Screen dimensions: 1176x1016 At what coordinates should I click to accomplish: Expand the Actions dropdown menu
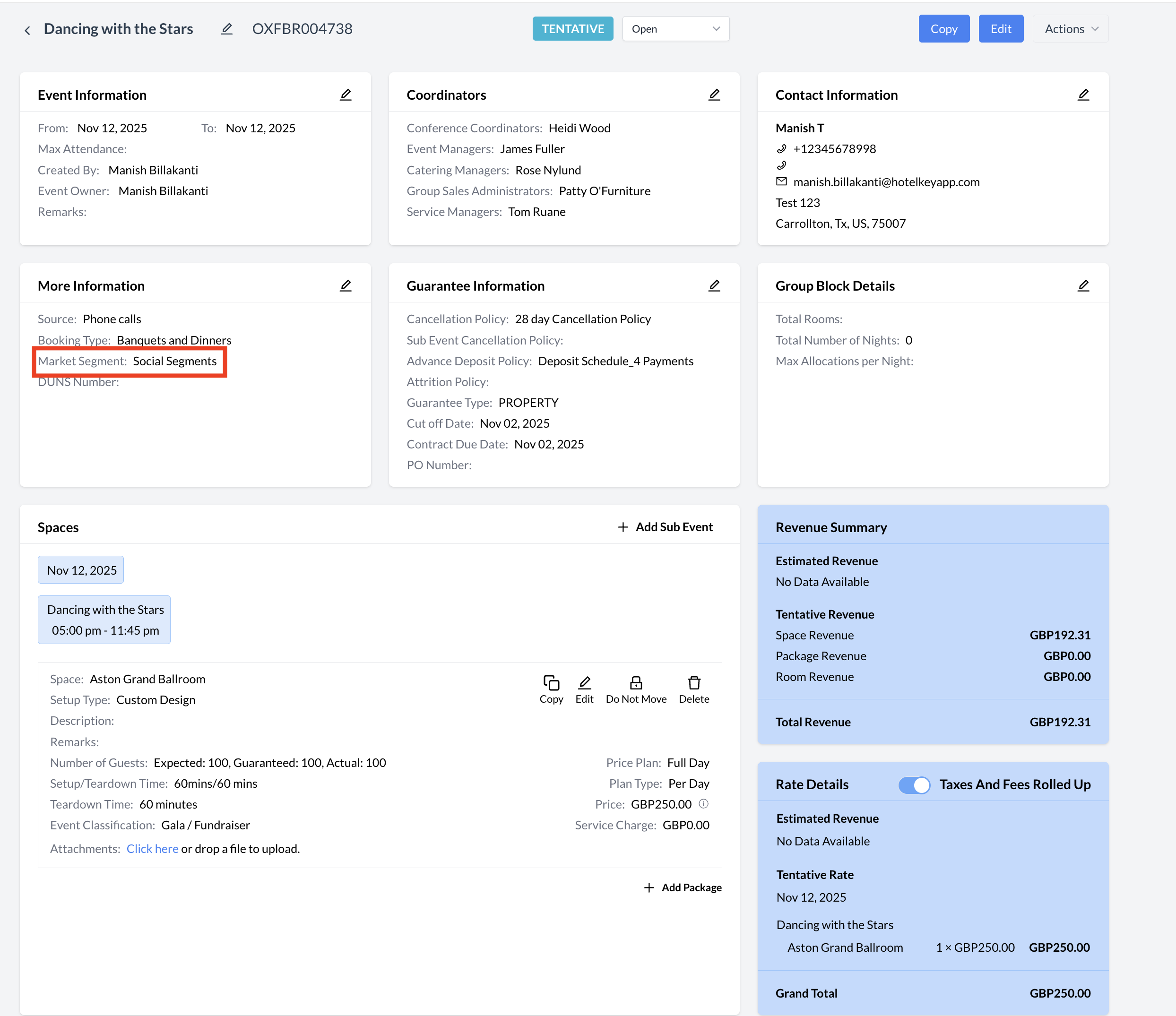(x=1070, y=29)
